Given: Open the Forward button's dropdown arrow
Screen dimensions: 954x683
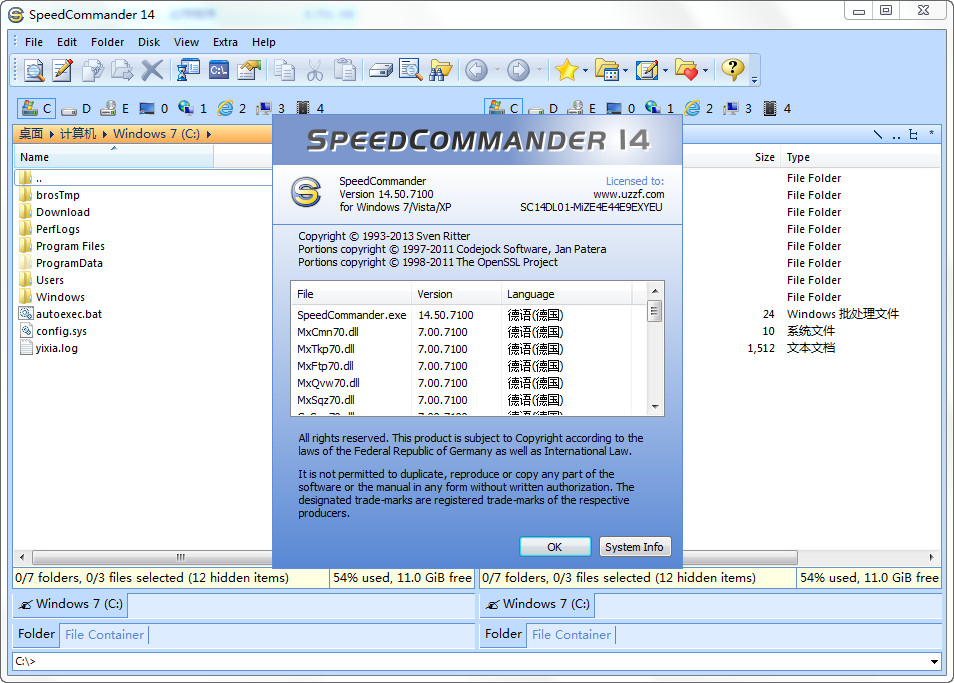Looking at the screenshot, I should point(540,70).
